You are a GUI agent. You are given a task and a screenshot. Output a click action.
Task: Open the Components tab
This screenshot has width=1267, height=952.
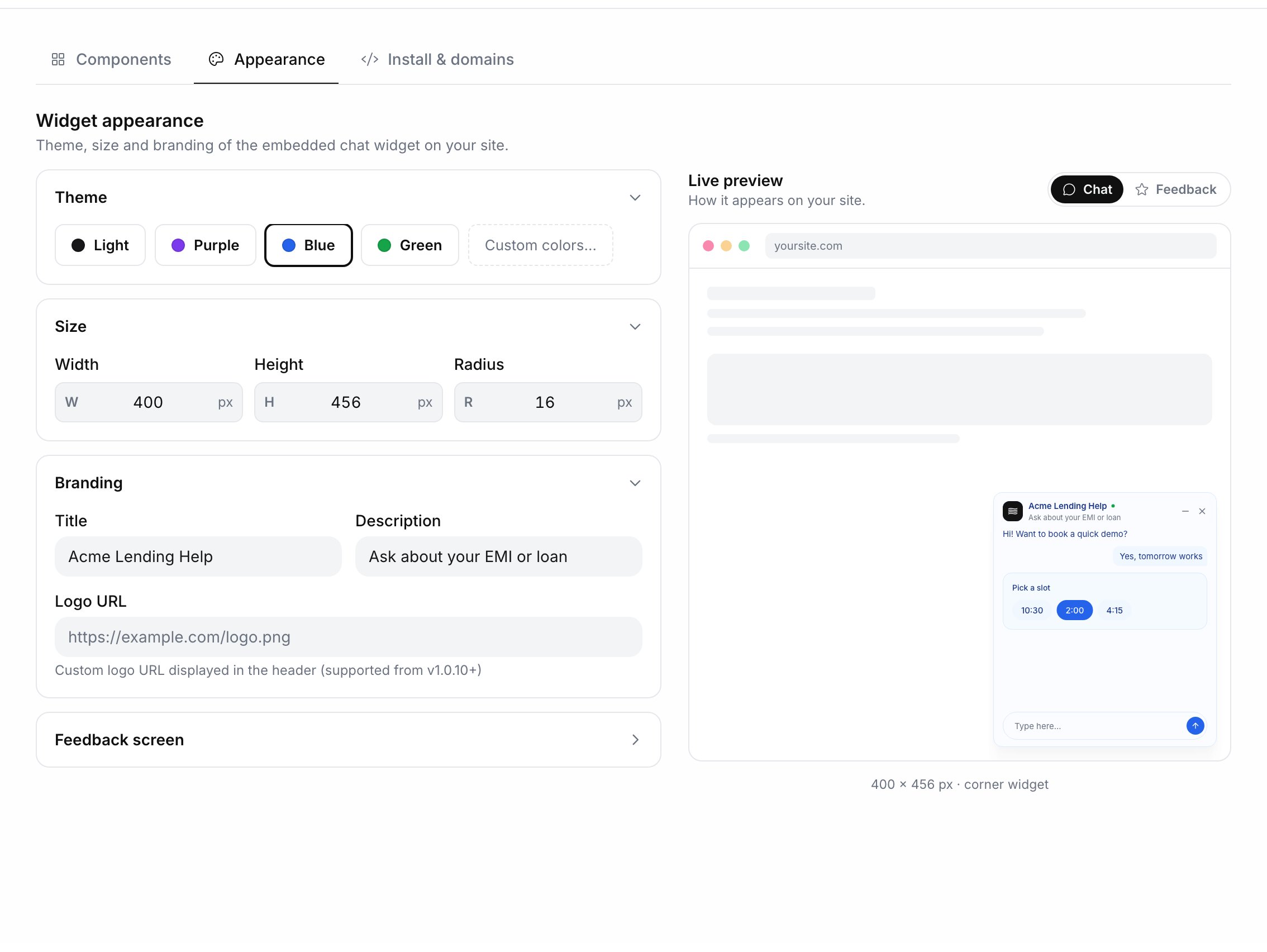click(x=111, y=60)
